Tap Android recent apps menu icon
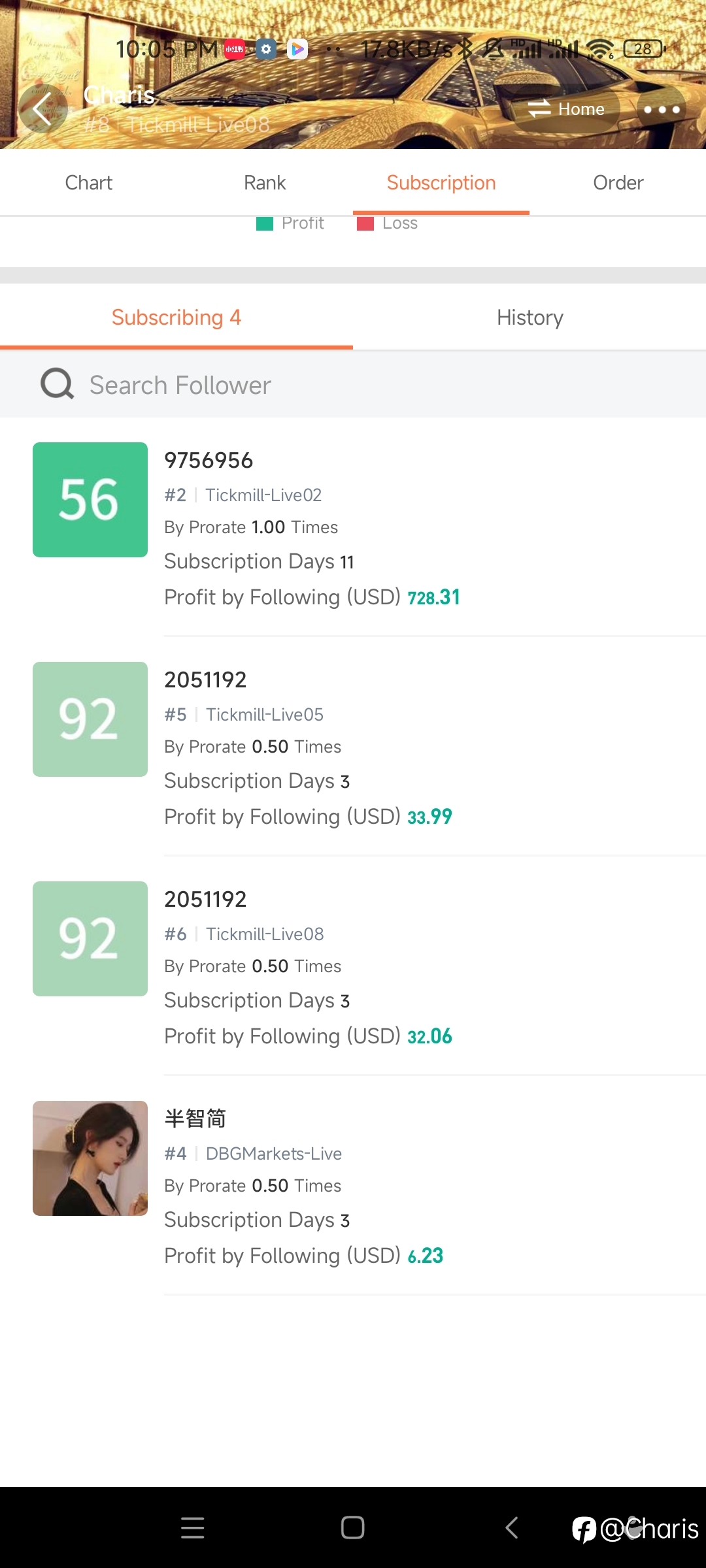Viewport: 706px width, 1568px height. (193, 1527)
